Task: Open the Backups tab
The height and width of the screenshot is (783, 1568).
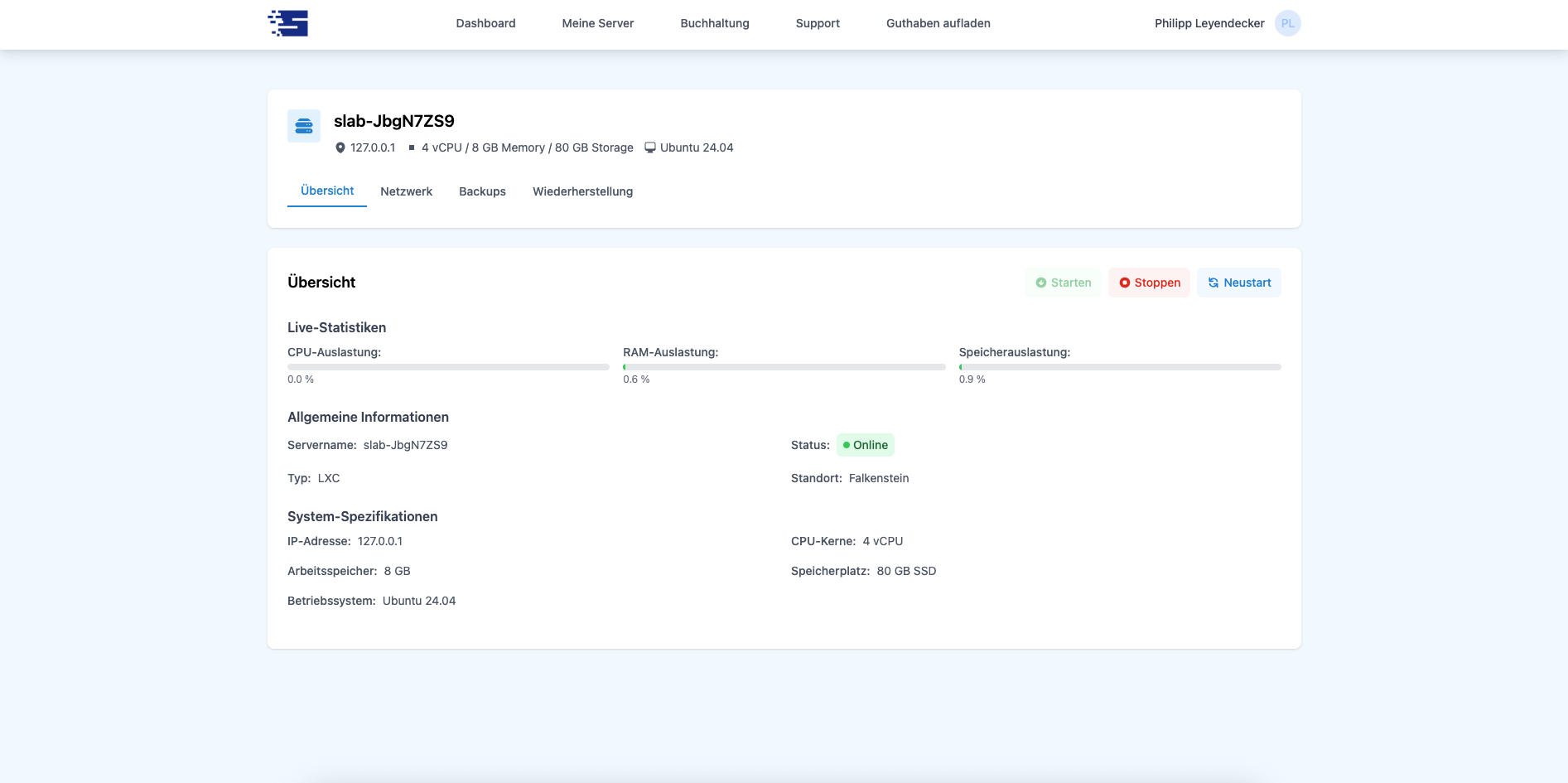Action: (482, 191)
